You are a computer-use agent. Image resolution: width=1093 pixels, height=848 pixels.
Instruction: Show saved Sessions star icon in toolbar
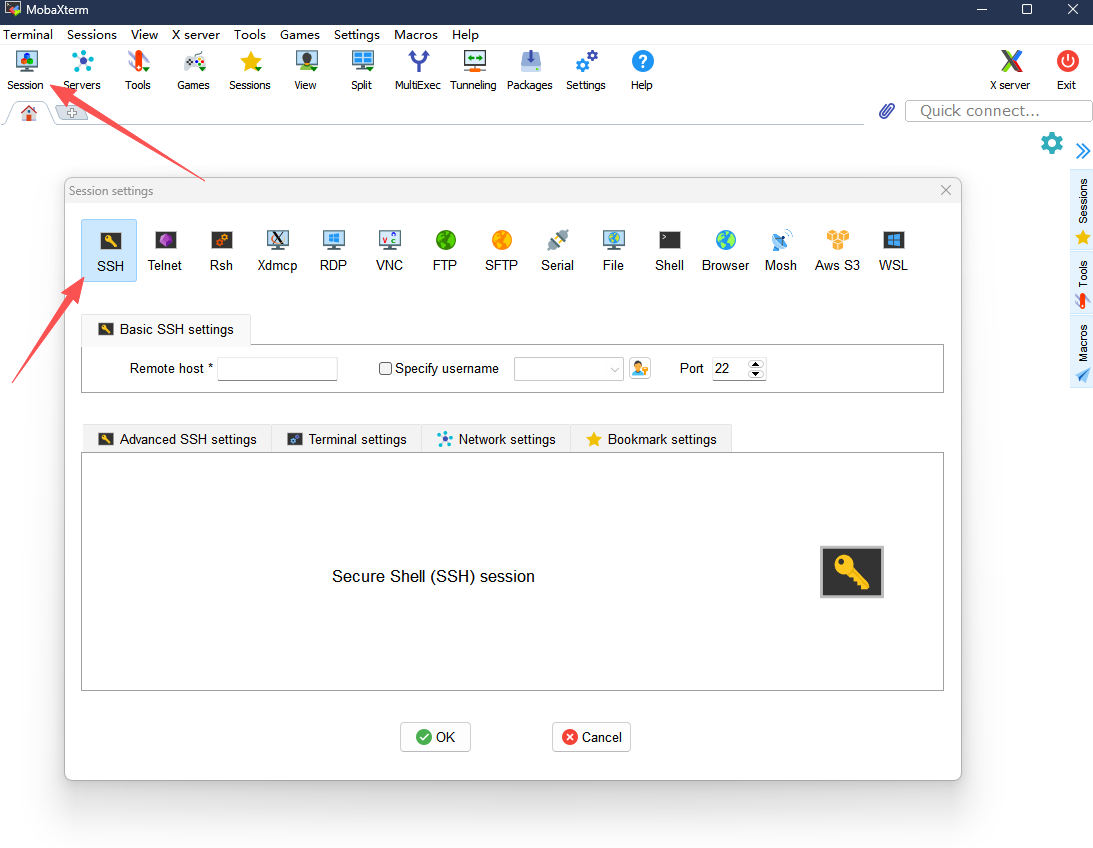250,70
